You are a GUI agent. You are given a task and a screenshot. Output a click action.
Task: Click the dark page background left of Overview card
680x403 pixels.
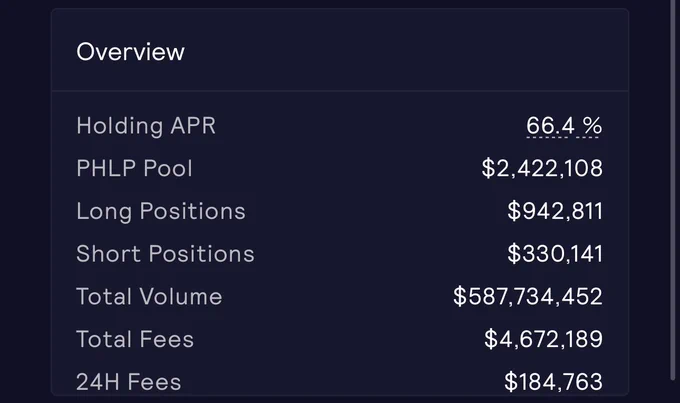[25, 202]
